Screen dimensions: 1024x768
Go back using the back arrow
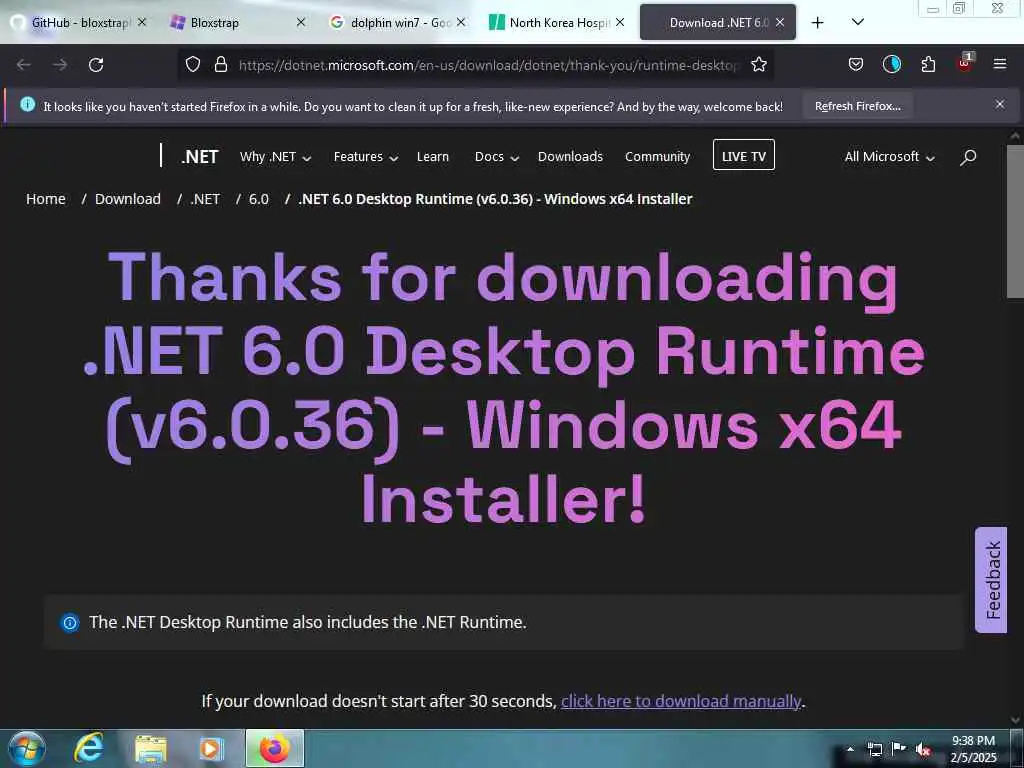tap(24, 65)
